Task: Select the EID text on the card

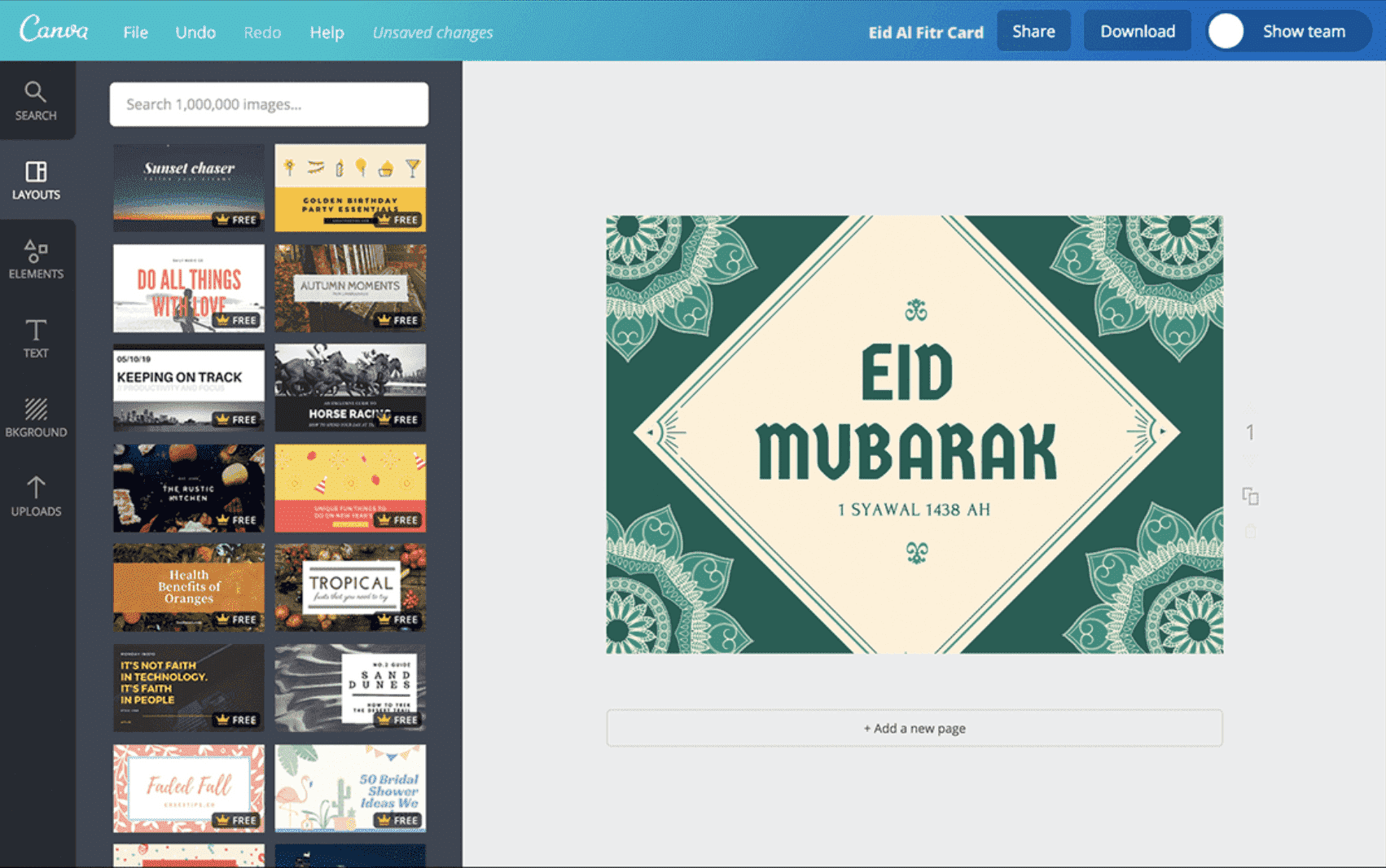Action: 907,373
